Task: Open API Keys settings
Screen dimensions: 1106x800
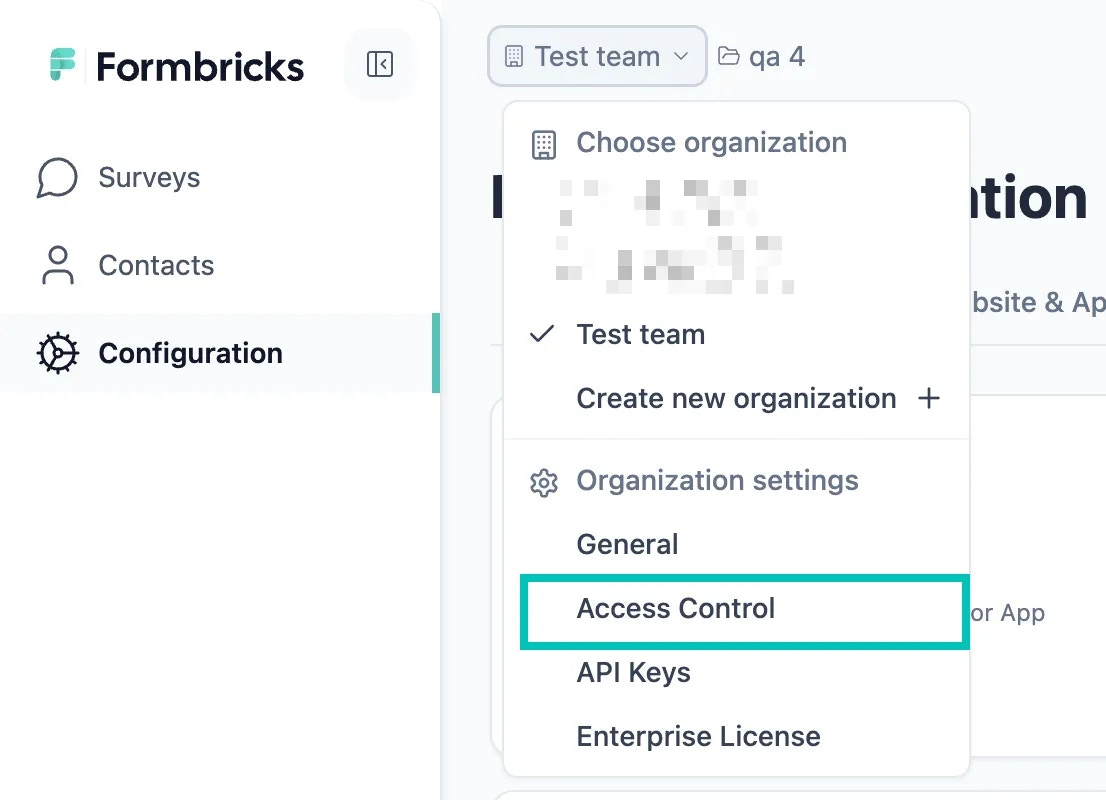Action: point(633,673)
